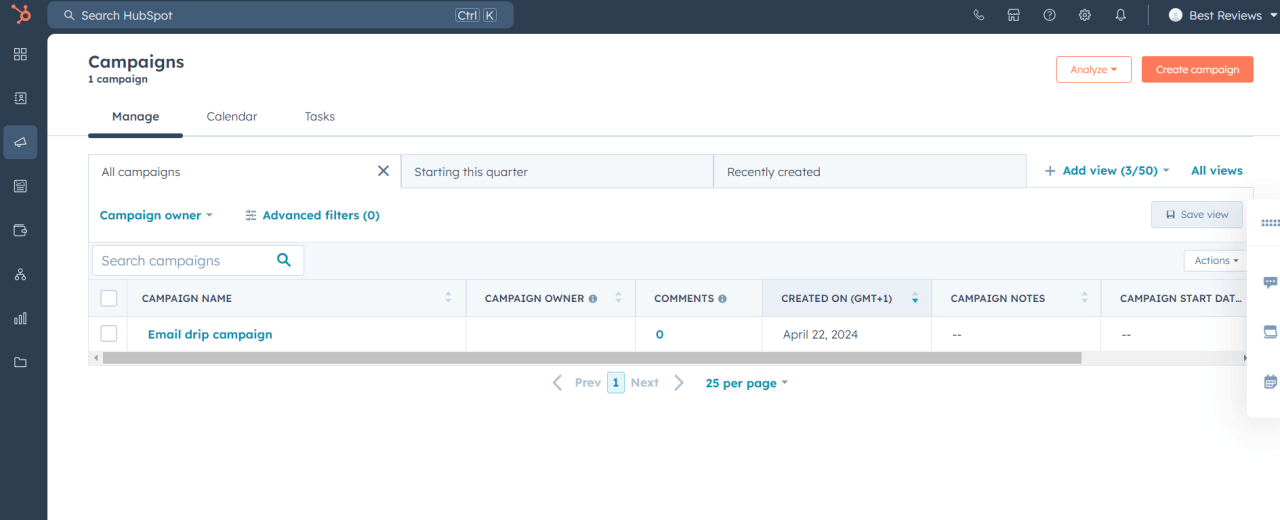Viewport: 1280px width, 520px height.
Task: Select the All campaigns view tab
Action: [245, 171]
